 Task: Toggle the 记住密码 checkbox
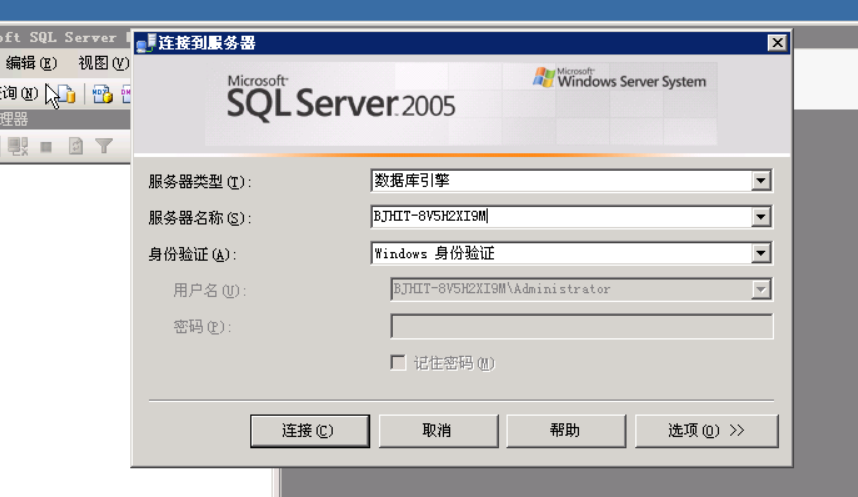coord(398,362)
